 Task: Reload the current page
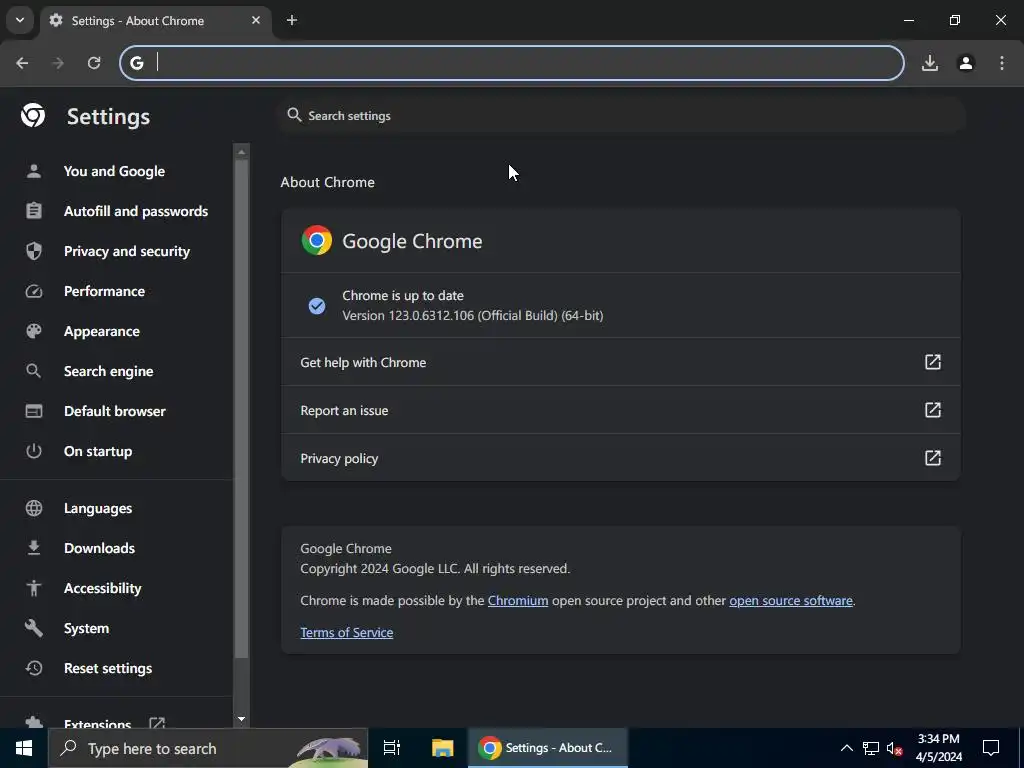coord(94,63)
